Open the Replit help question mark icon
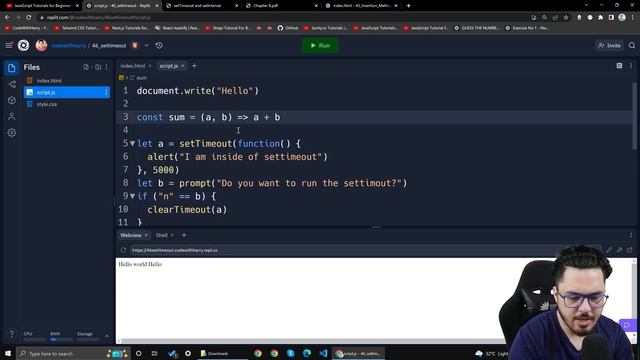640x360 pixels. pos(11,334)
